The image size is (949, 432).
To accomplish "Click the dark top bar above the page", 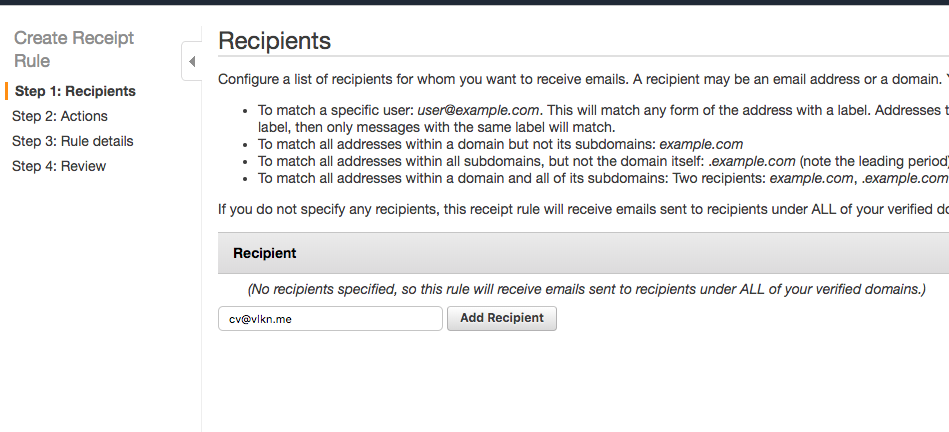I will point(474,3).
